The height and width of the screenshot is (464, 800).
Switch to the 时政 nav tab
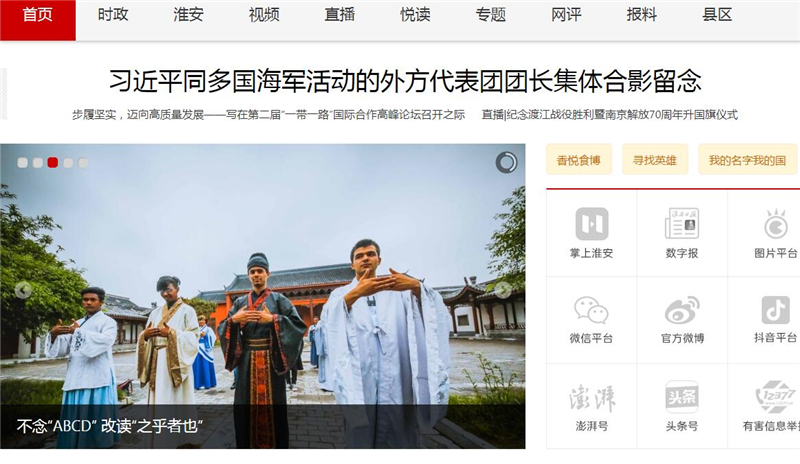(x=113, y=15)
